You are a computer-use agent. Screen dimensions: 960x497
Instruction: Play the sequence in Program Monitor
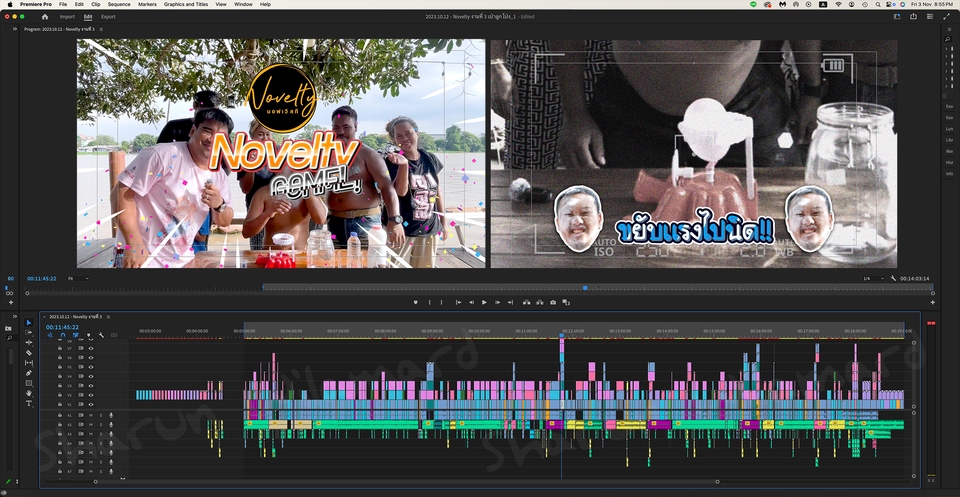(484, 302)
